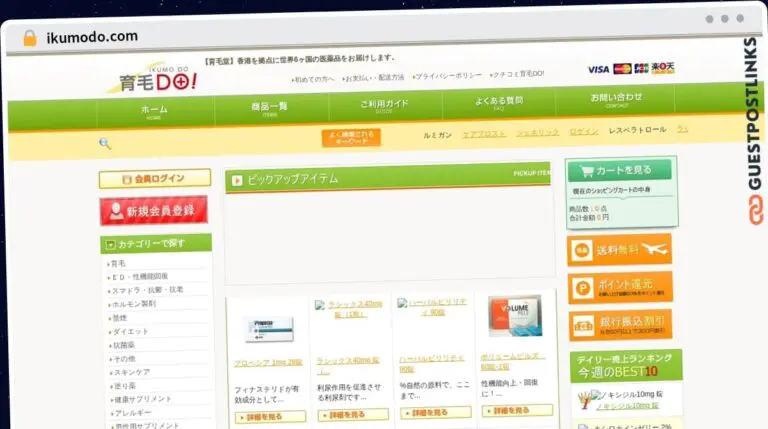Open 商品一覧 in the green navigation

point(269,109)
